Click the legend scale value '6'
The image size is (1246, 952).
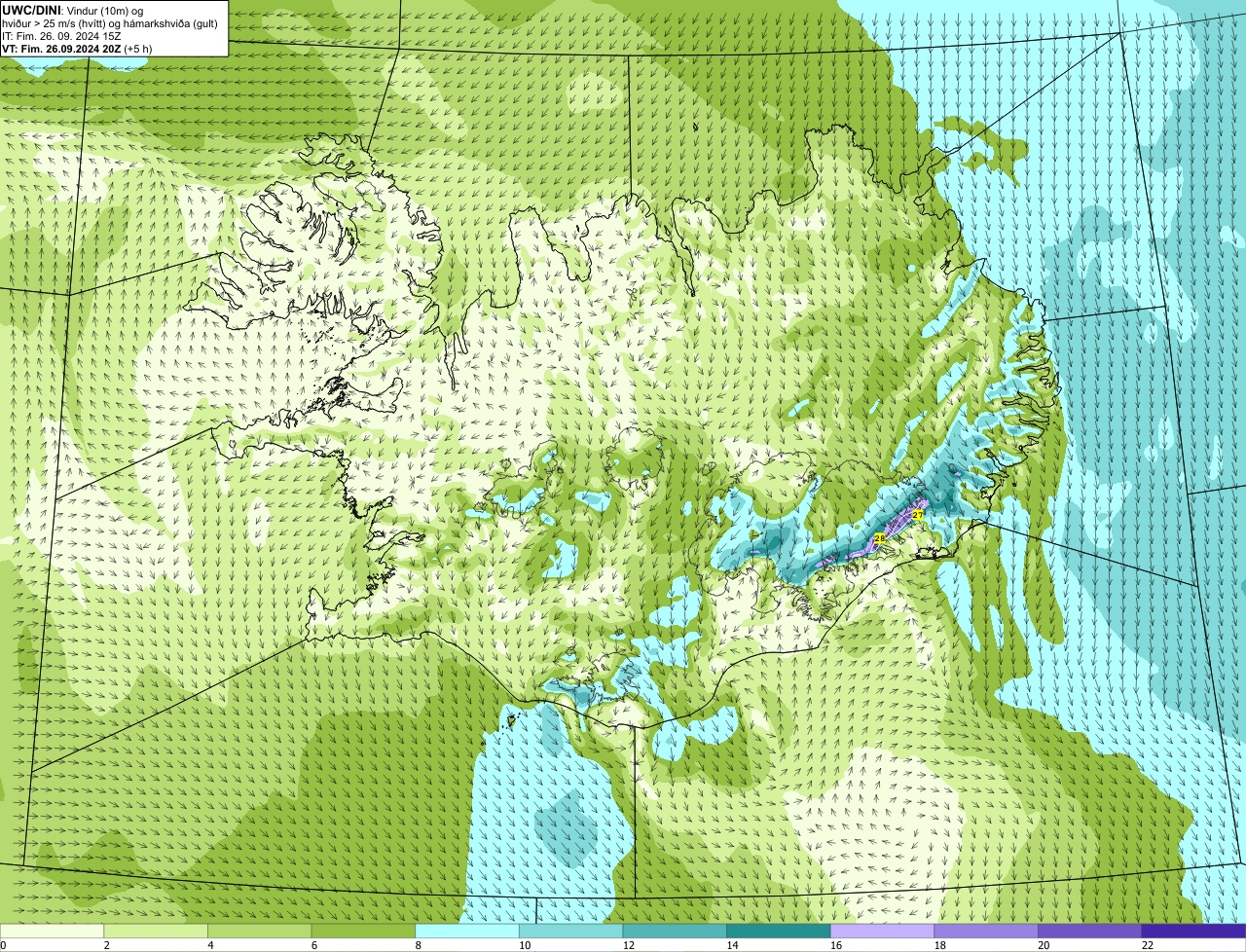point(313,945)
